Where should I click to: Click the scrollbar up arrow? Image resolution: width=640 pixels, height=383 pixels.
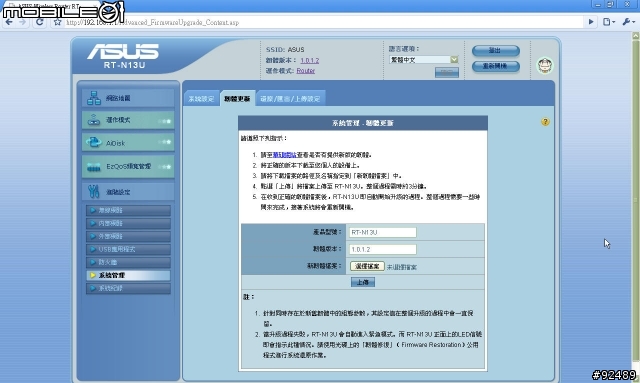pos(636,36)
